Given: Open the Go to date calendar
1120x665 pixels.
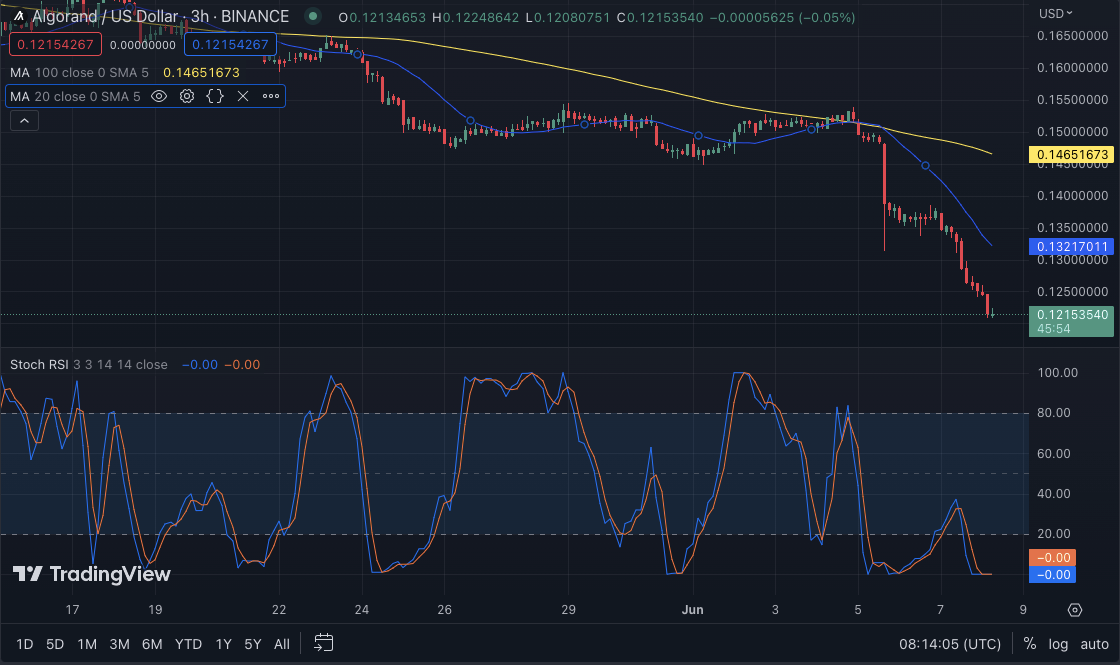Looking at the screenshot, I should click(x=323, y=643).
